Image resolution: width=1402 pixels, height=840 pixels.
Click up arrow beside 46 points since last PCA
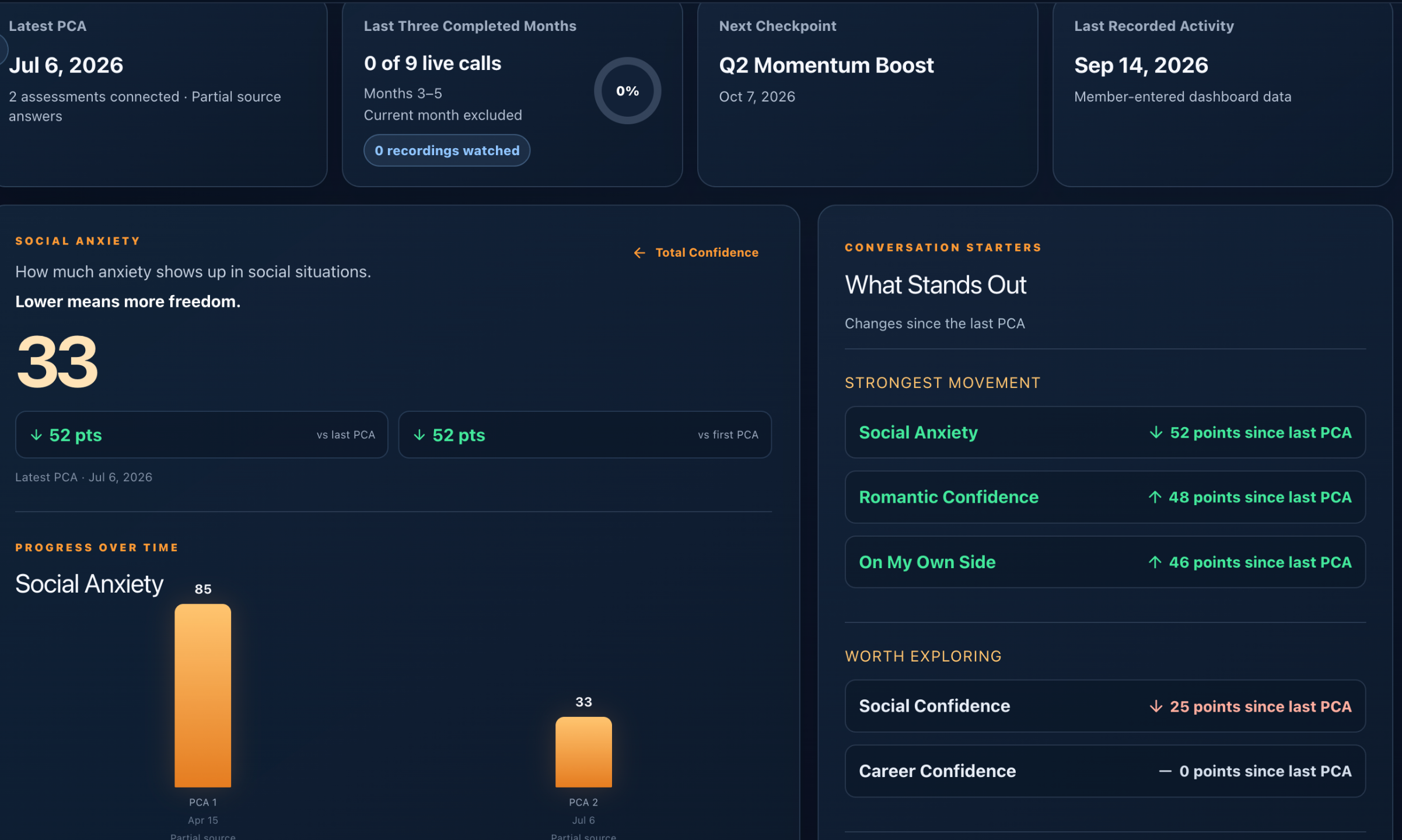1155,562
